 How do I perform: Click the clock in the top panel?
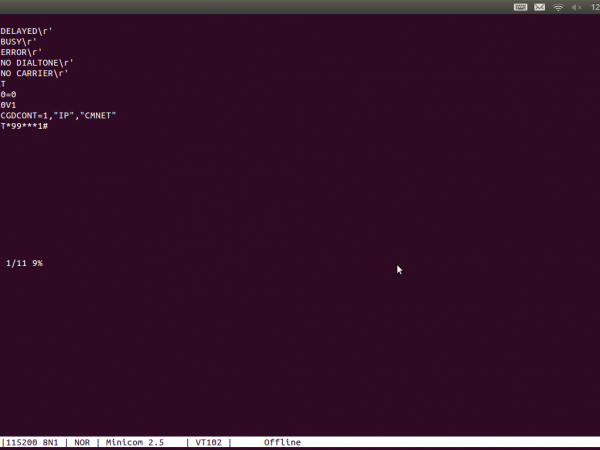click(594, 7)
